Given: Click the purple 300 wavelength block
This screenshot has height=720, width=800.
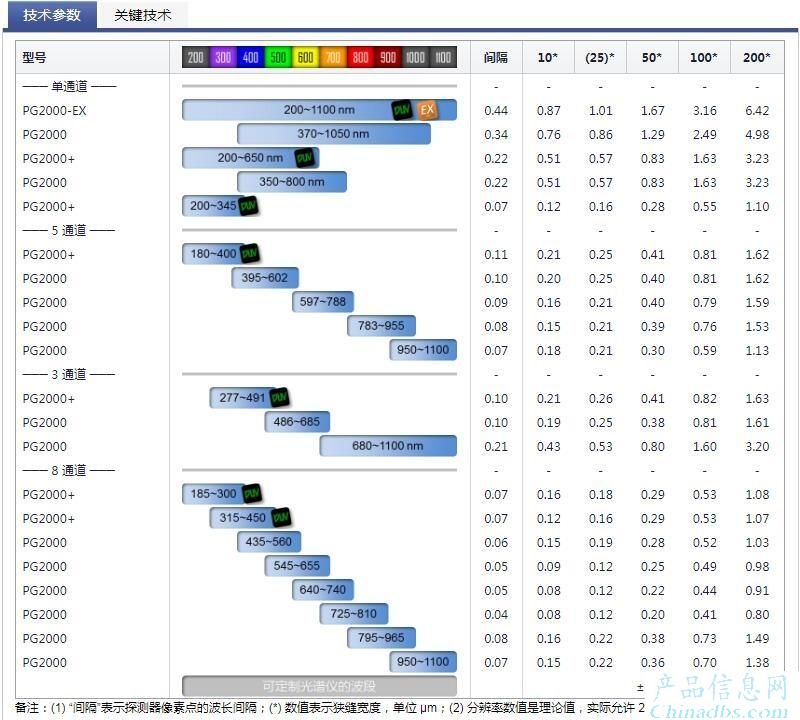Looking at the screenshot, I should click(223, 57).
